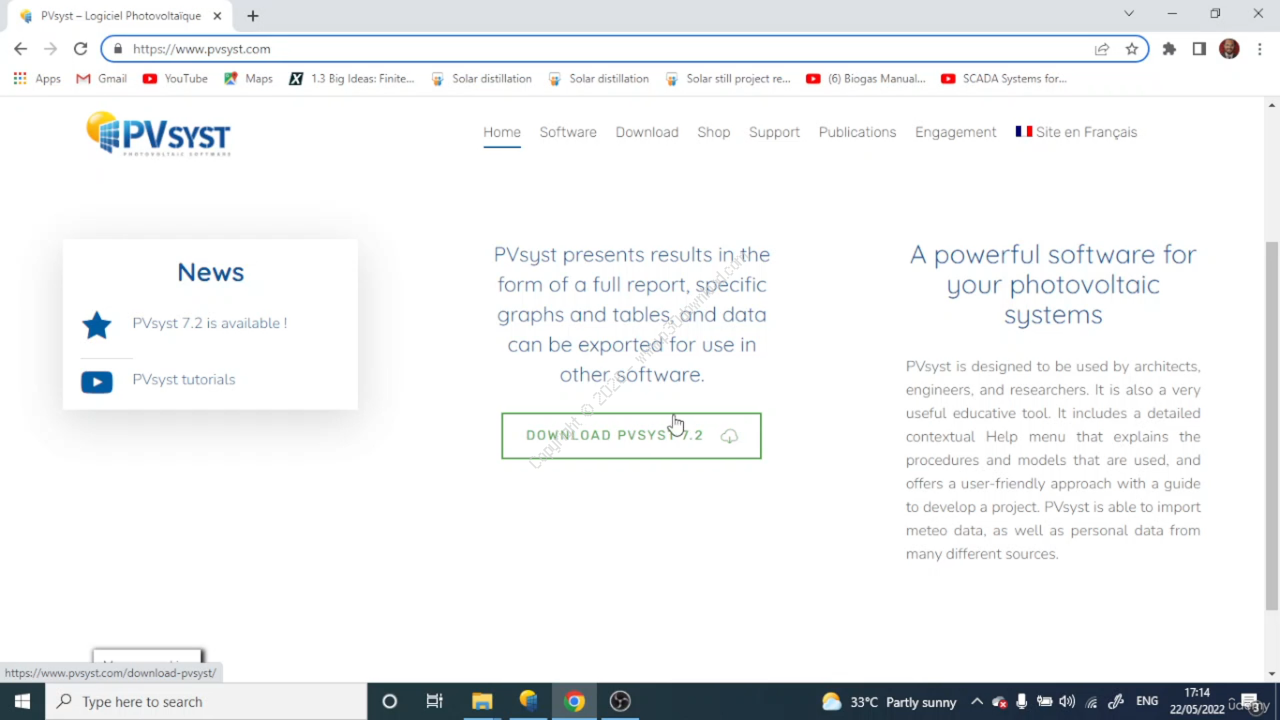Image resolution: width=1280 pixels, height=720 pixels.
Task: Click the microphone tray icon
Action: pyautogui.click(x=1021, y=702)
